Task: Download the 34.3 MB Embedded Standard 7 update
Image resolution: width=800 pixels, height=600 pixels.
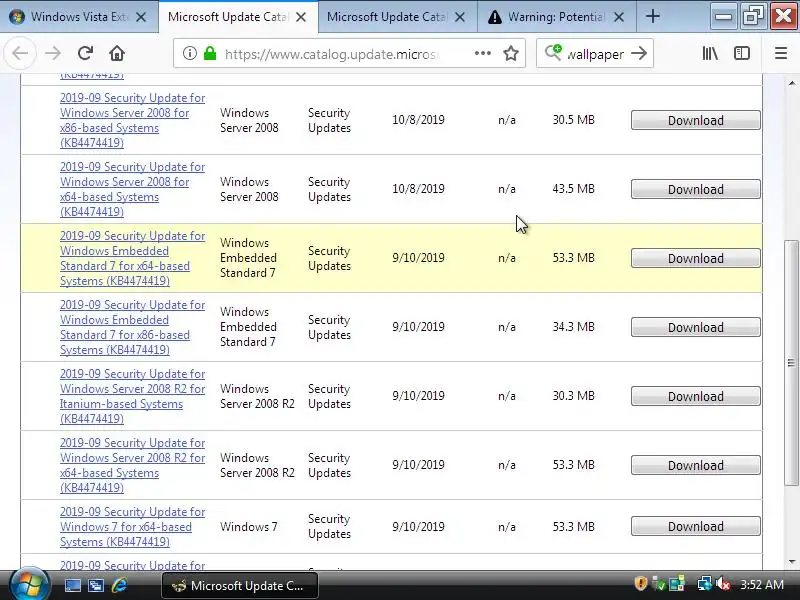Action: [695, 327]
